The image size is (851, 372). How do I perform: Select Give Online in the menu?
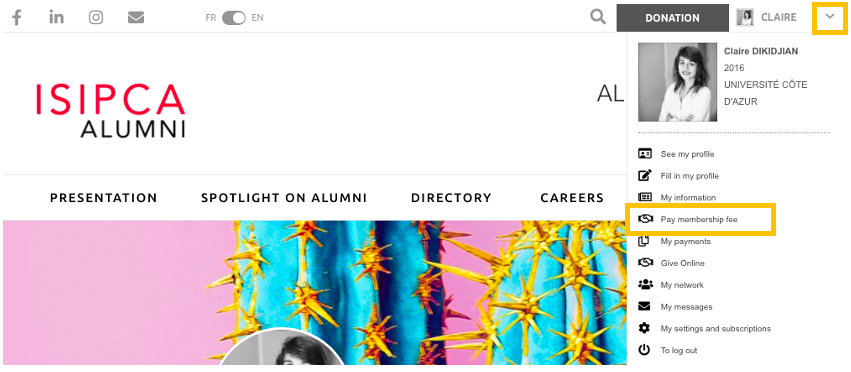click(x=682, y=263)
